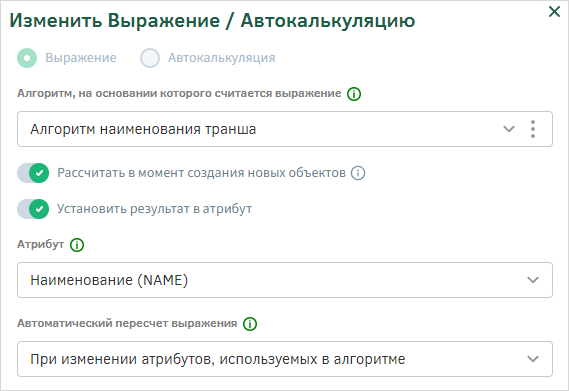Click the Выражение option label text

click(81, 58)
